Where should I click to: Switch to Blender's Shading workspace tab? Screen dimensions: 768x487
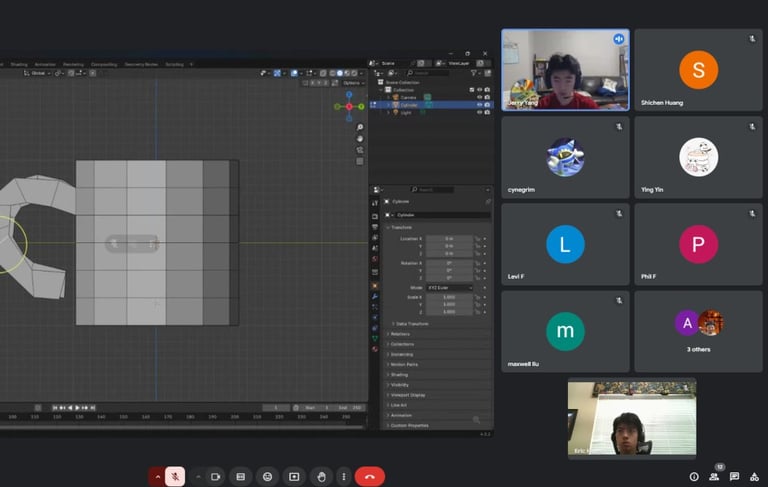(19, 64)
